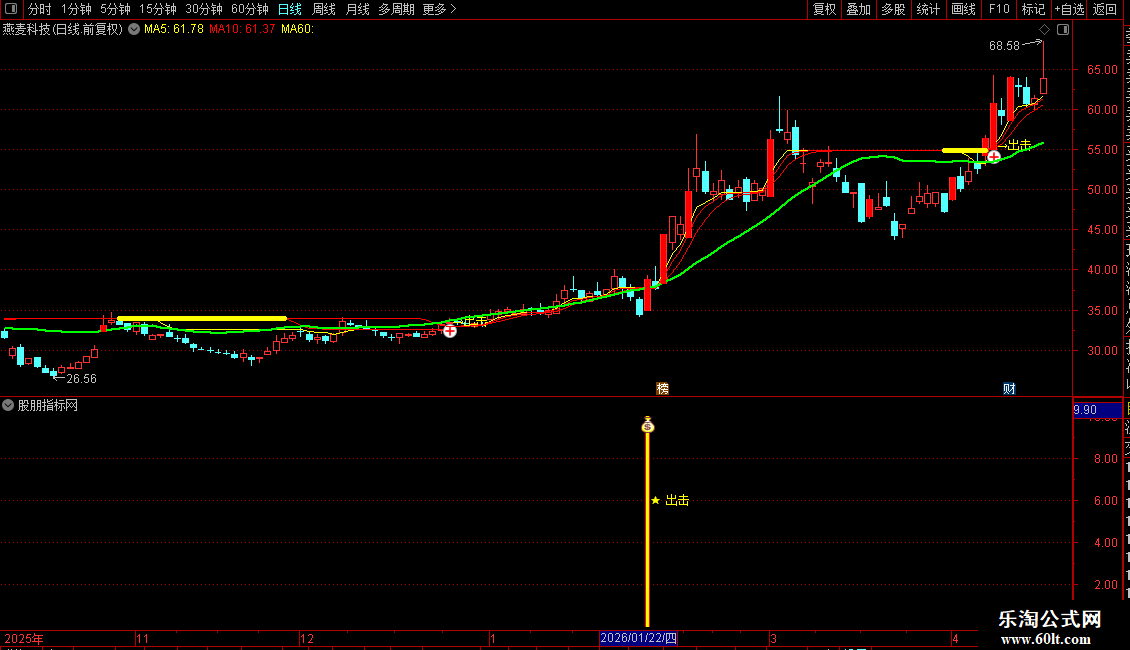Click the 榜 info marker on chart
The image size is (1130, 650).
click(662, 388)
